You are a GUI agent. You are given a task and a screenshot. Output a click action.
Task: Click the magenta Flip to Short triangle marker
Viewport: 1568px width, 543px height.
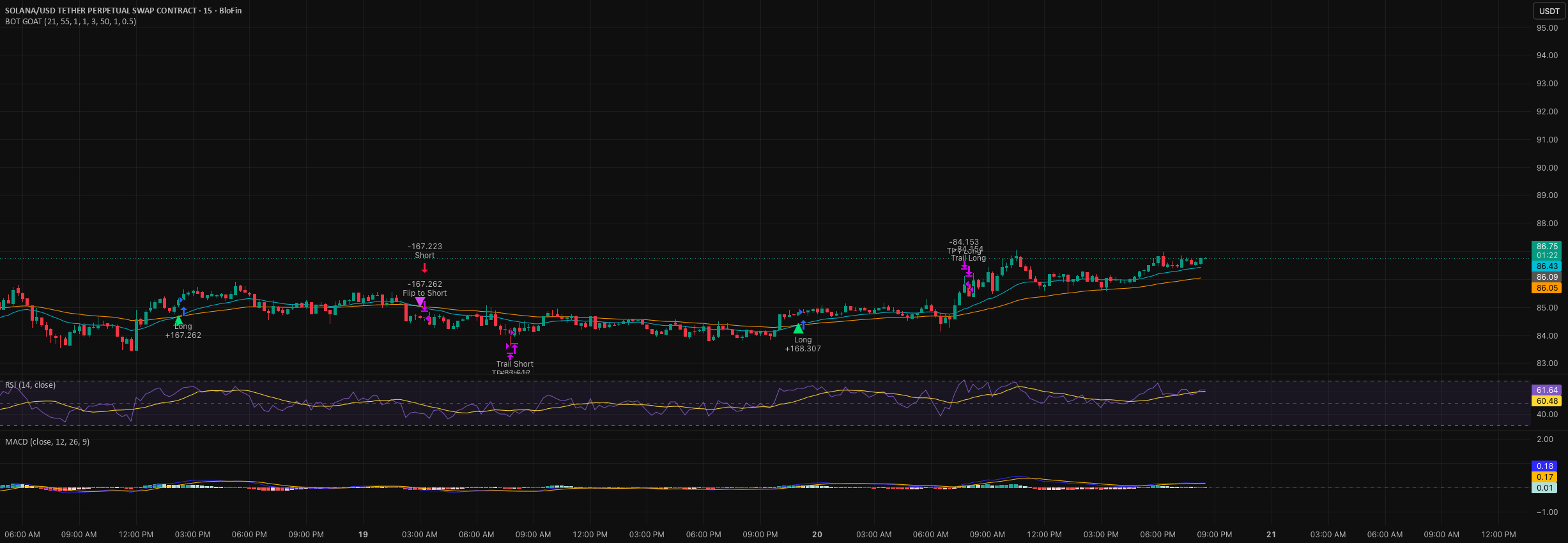point(420,302)
